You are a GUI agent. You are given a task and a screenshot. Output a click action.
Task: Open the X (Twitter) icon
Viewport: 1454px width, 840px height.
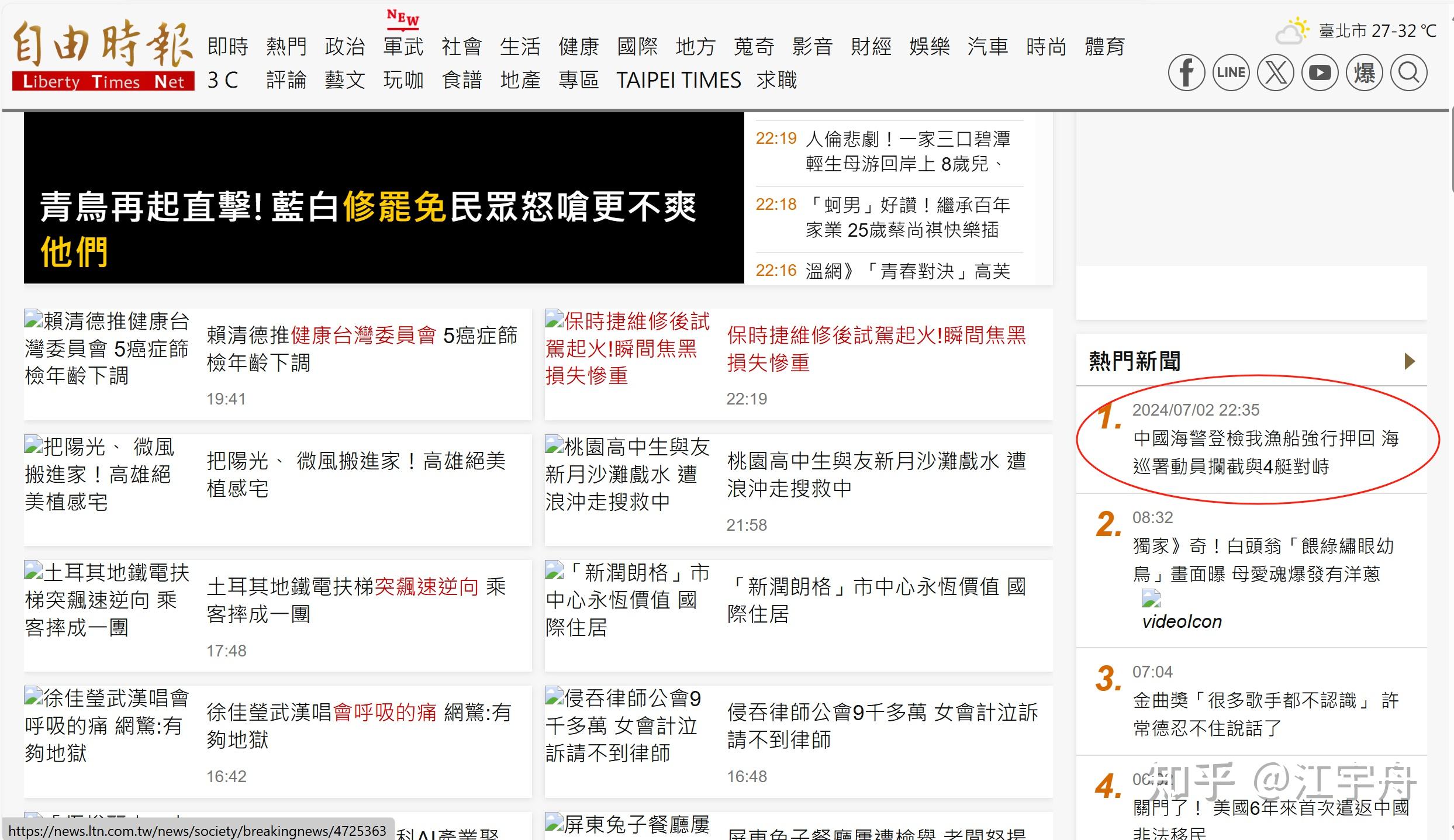click(x=1275, y=72)
